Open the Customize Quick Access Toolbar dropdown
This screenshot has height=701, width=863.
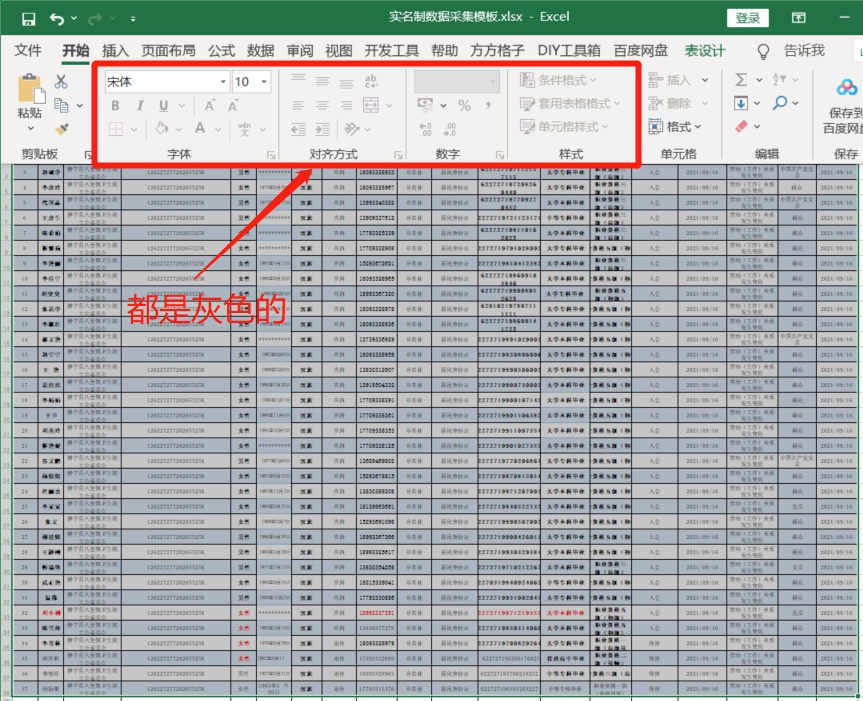(133, 19)
